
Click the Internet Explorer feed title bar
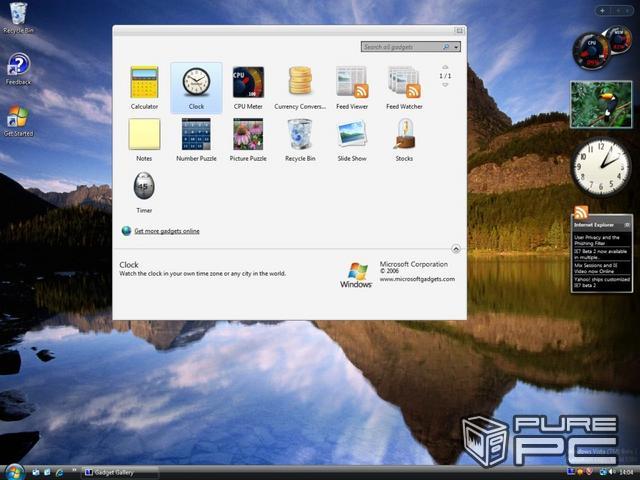(x=602, y=225)
